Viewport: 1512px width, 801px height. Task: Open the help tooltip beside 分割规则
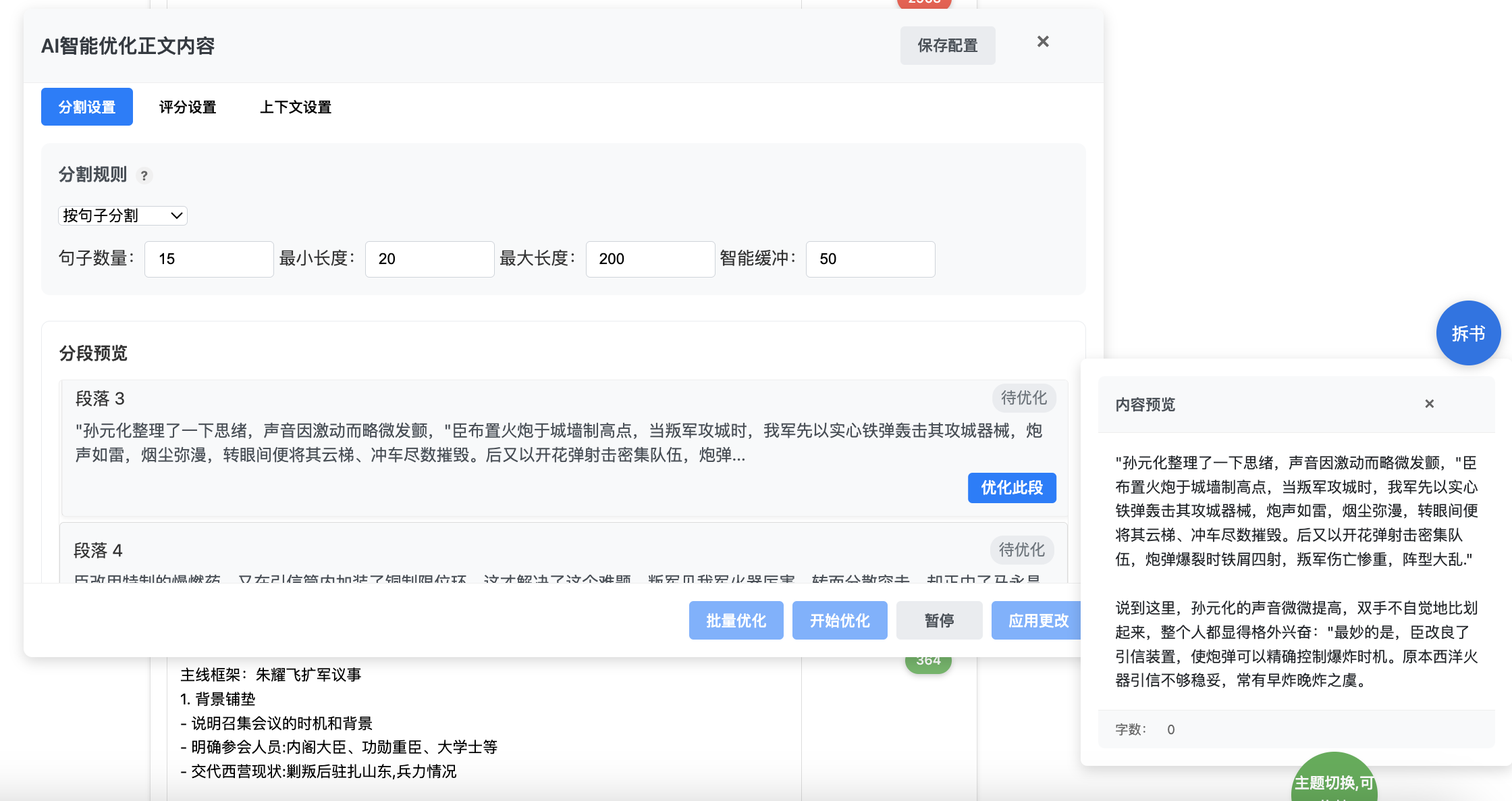coord(144,176)
